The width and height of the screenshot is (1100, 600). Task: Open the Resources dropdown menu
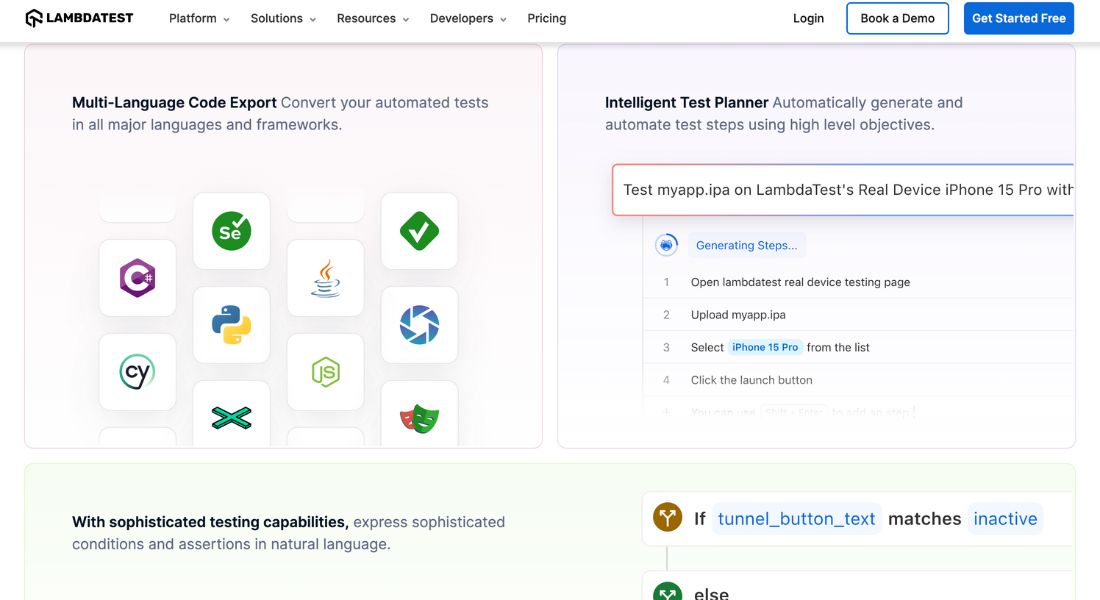pos(373,18)
